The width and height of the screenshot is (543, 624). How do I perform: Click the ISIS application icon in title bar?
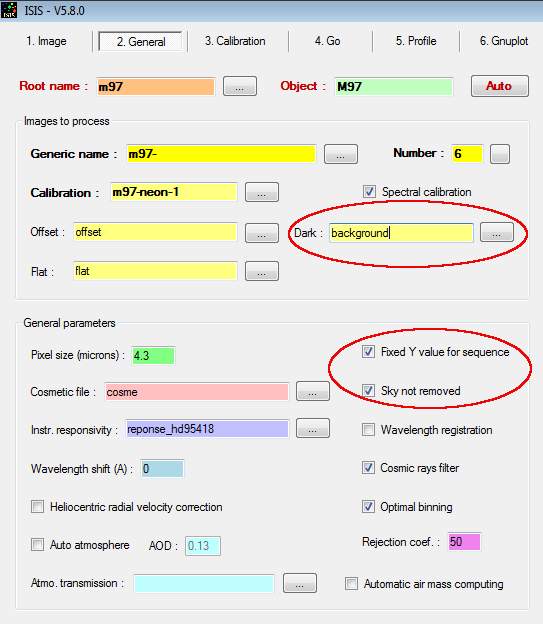[9, 10]
